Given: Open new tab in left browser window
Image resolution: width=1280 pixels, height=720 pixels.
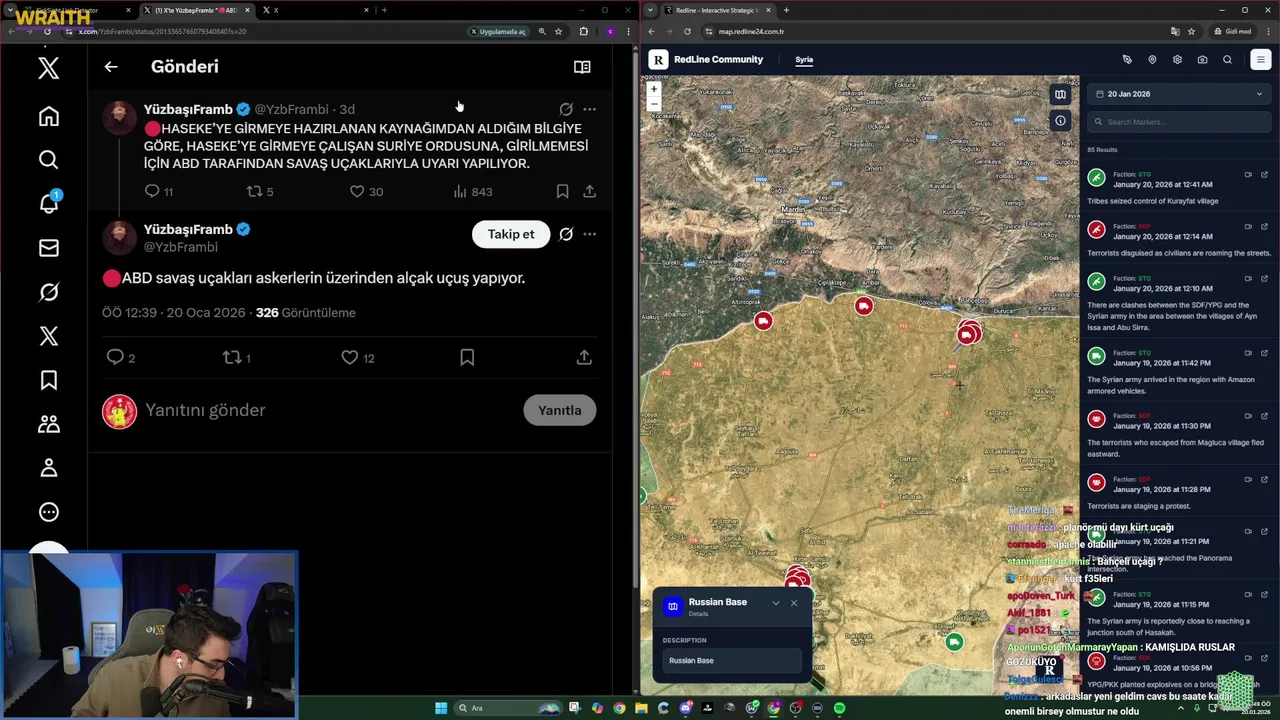Looking at the screenshot, I should click(x=384, y=10).
